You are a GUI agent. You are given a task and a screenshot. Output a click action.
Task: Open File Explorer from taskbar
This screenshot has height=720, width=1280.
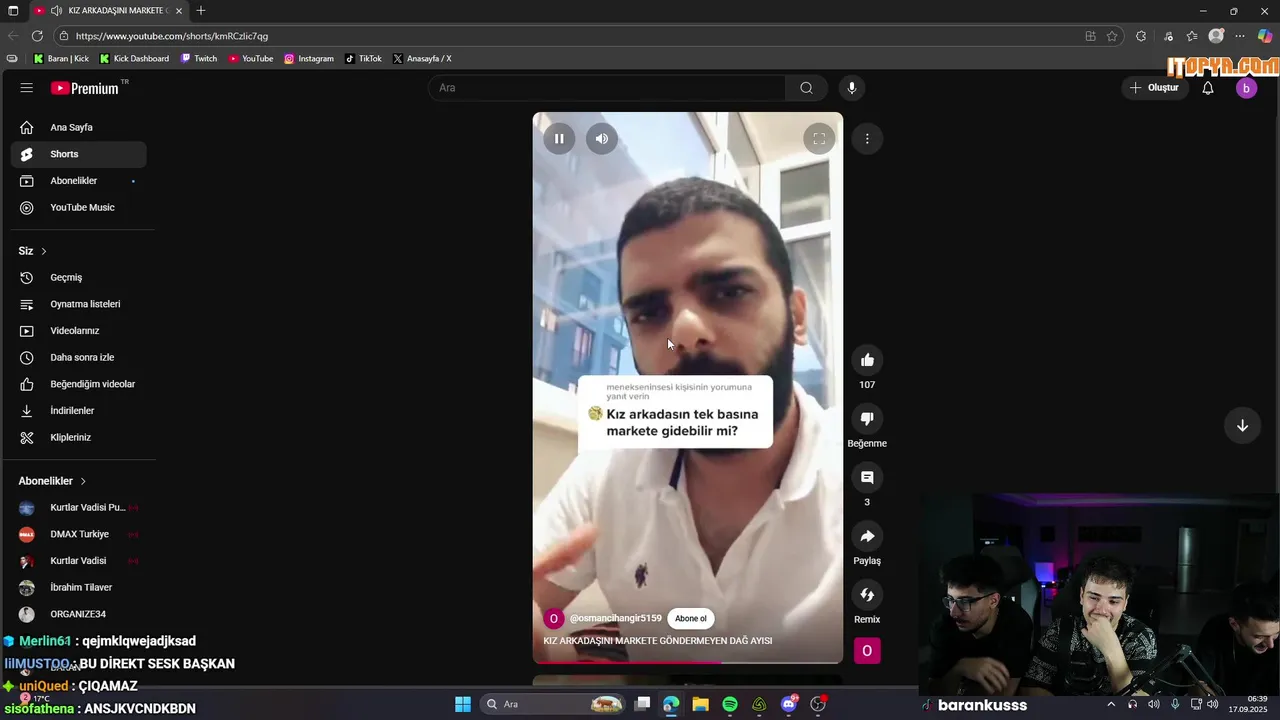click(x=700, y=704)
